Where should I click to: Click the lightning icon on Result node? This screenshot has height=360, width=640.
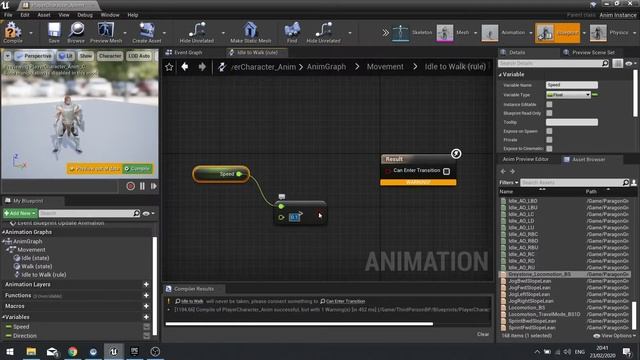click(x=456, y=153)
